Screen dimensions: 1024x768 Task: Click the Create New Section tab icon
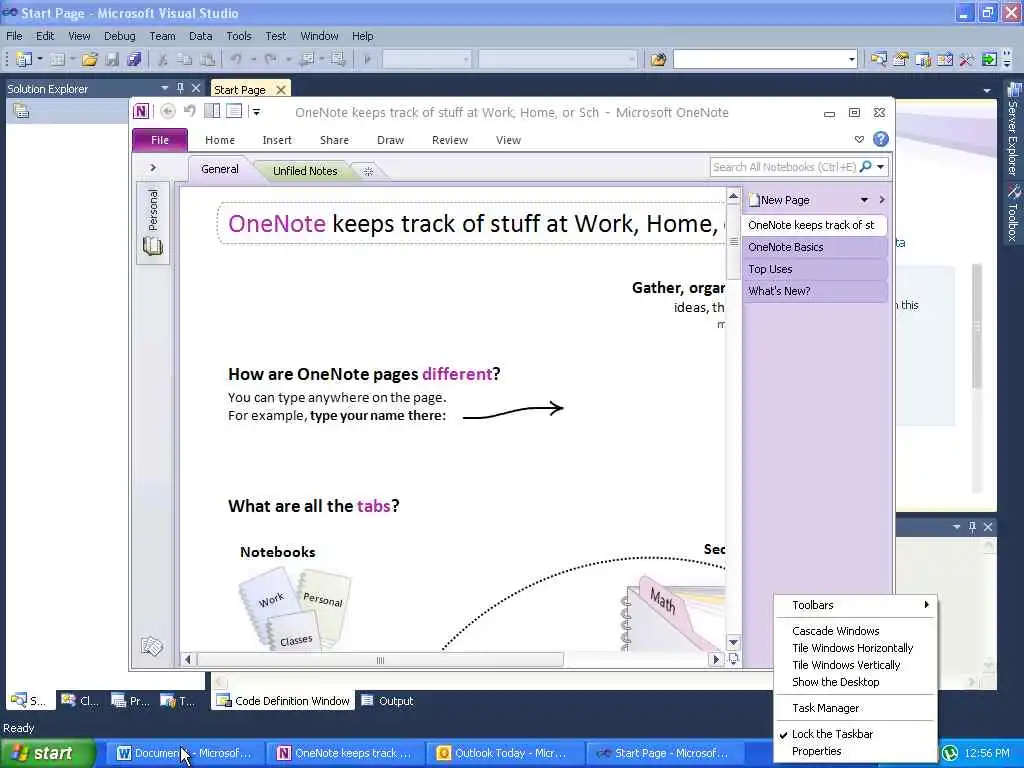tap(368, 171)
